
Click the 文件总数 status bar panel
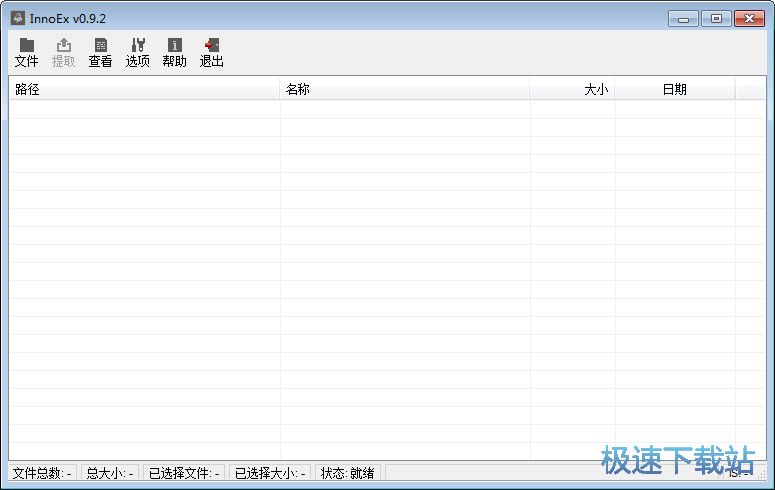tap(42, 473)
